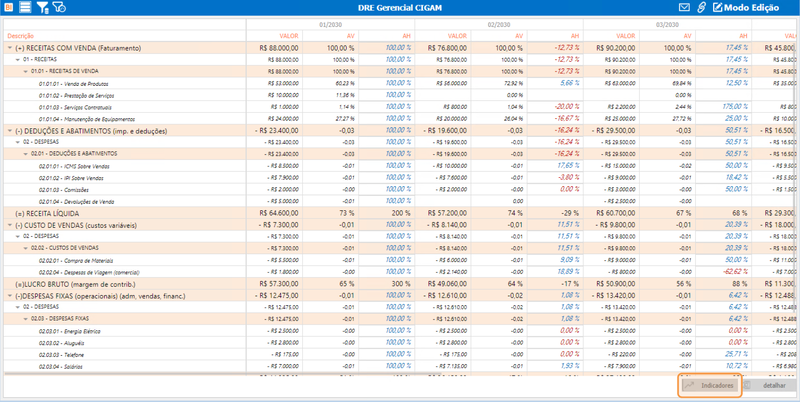Select the 01/2030 period column header

click(330, 24)
